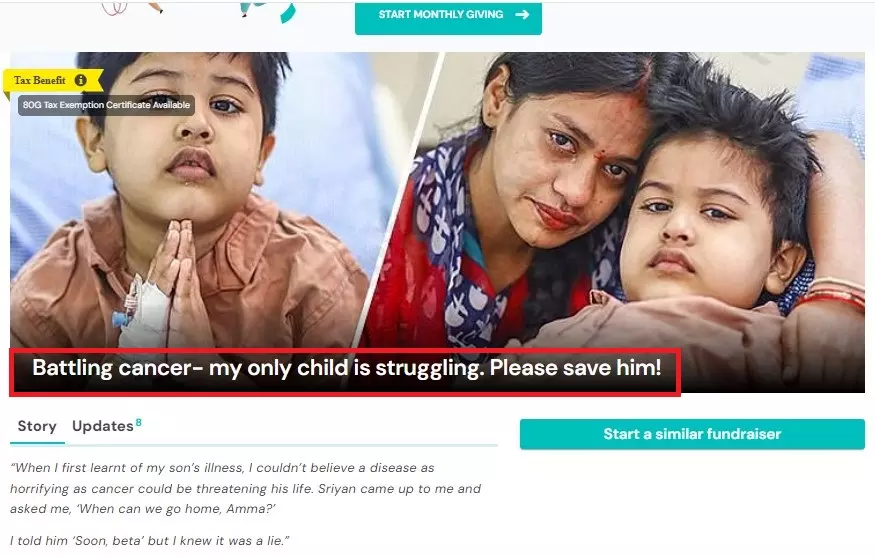
Task: Click the first story line about son's illness
Action: (x=222, y=468)
